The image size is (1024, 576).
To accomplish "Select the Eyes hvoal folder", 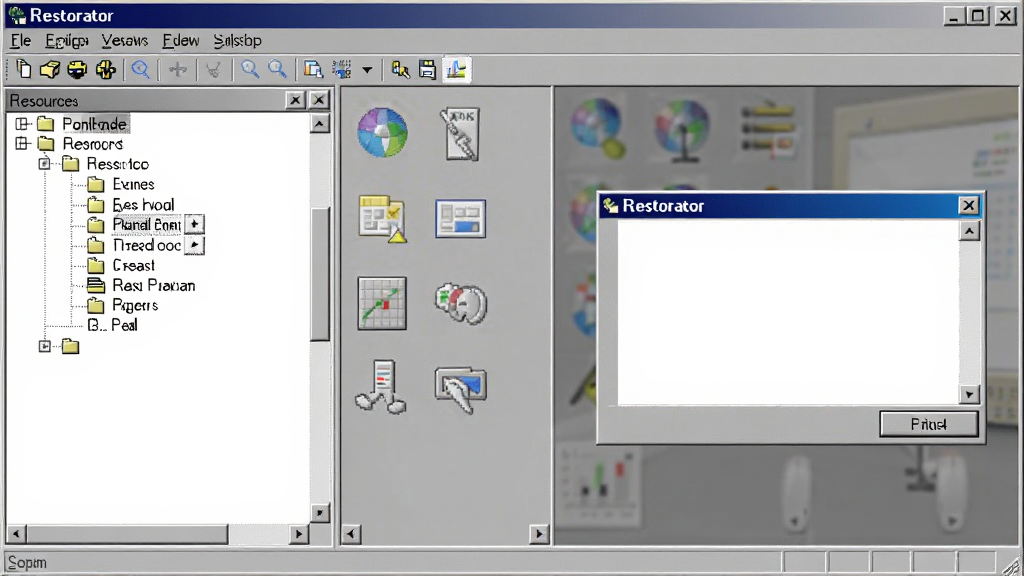I will coord(131,204).
